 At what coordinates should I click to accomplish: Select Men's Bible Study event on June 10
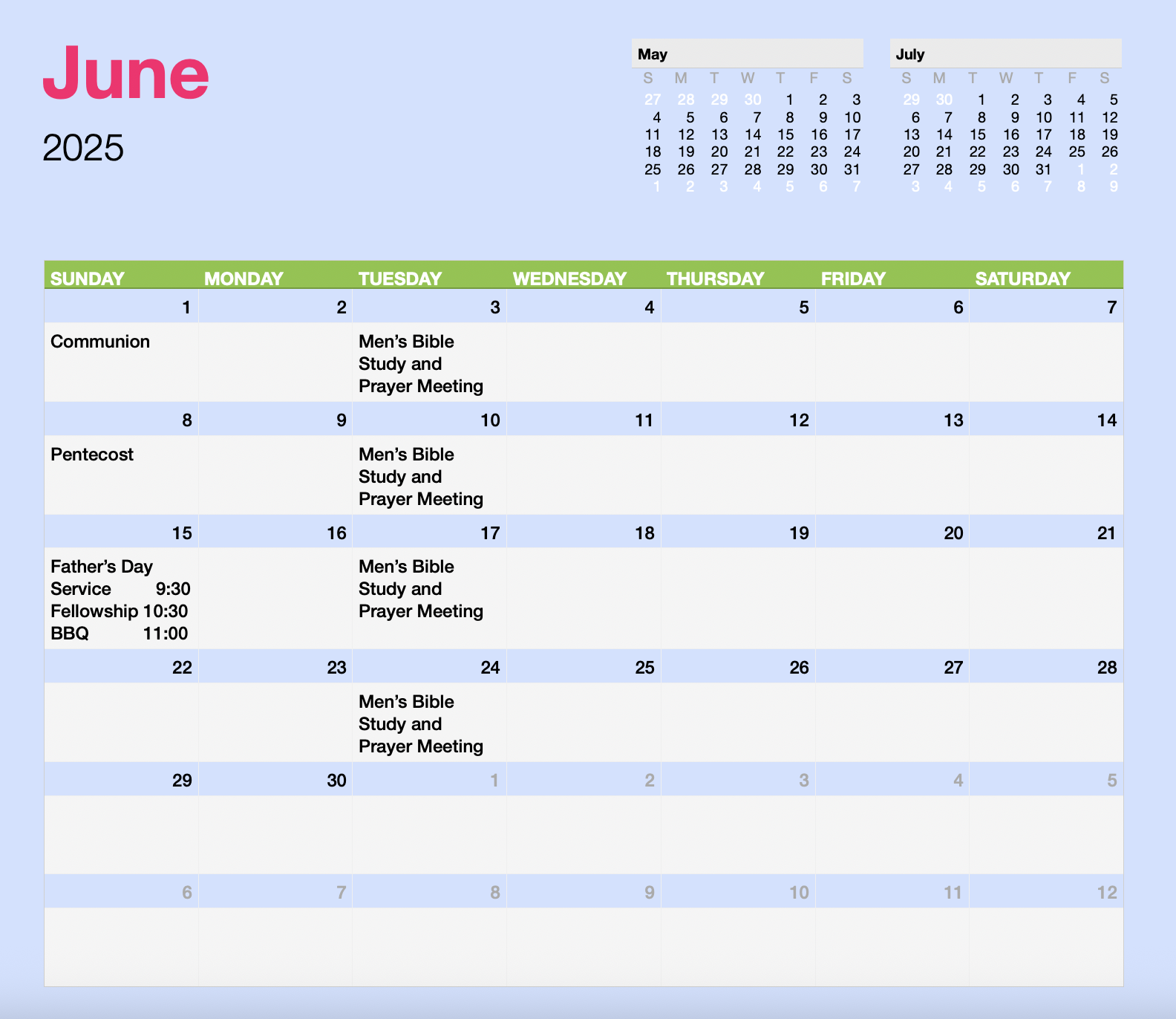(421, 477)
